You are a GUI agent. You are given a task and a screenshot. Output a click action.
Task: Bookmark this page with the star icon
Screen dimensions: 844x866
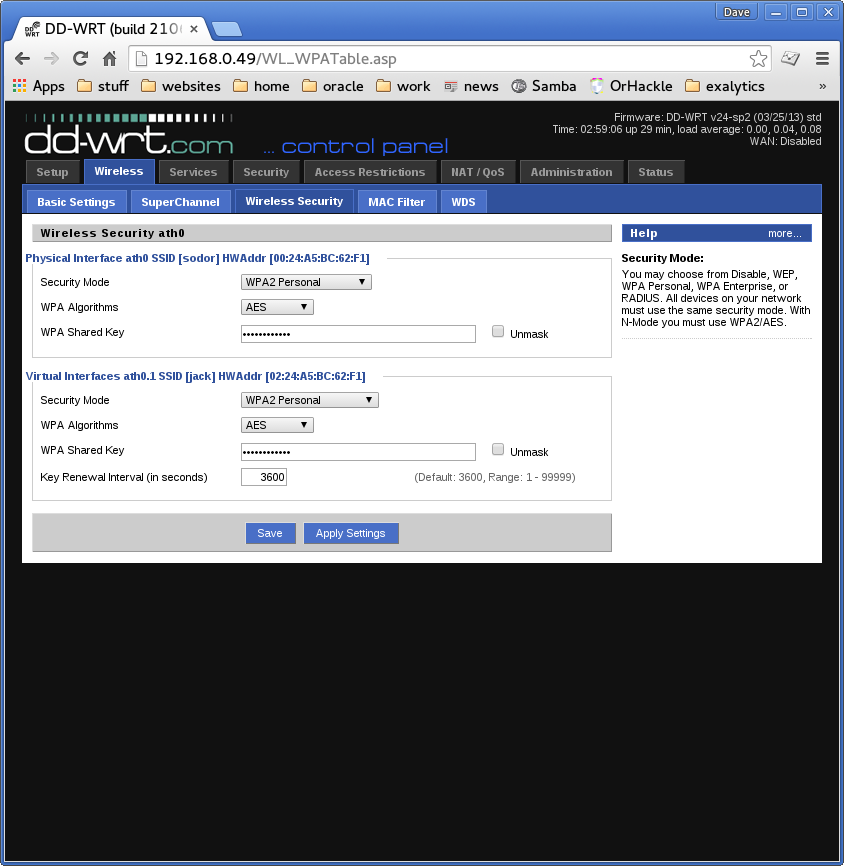click(758, 59)
